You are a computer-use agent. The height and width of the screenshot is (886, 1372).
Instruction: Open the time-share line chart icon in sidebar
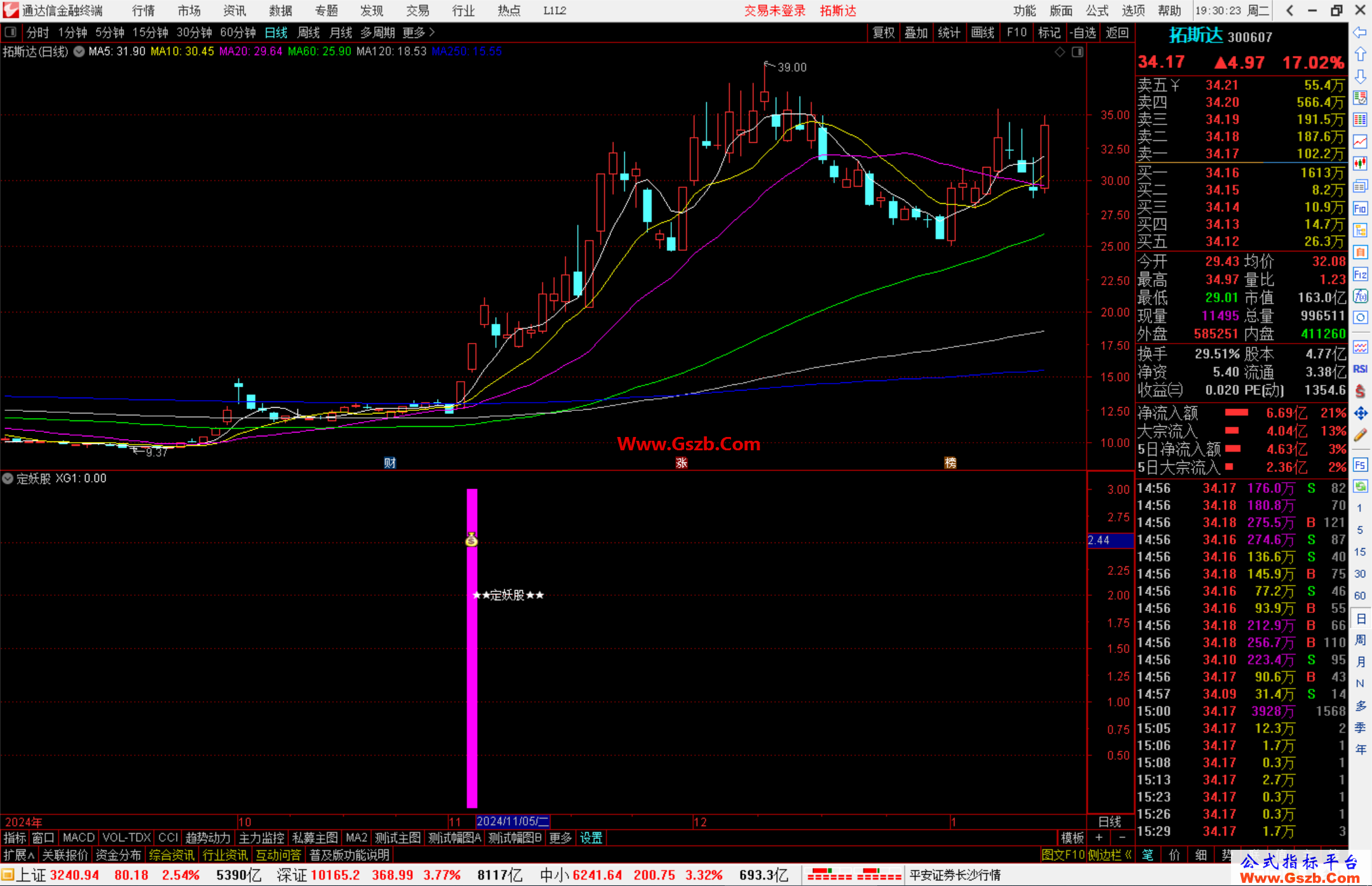pyautogui.click(x=1360, y=141)
